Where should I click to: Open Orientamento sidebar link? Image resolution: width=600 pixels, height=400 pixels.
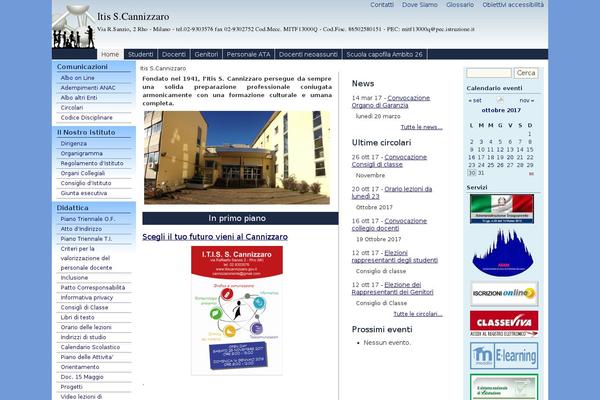coord(80,367)
